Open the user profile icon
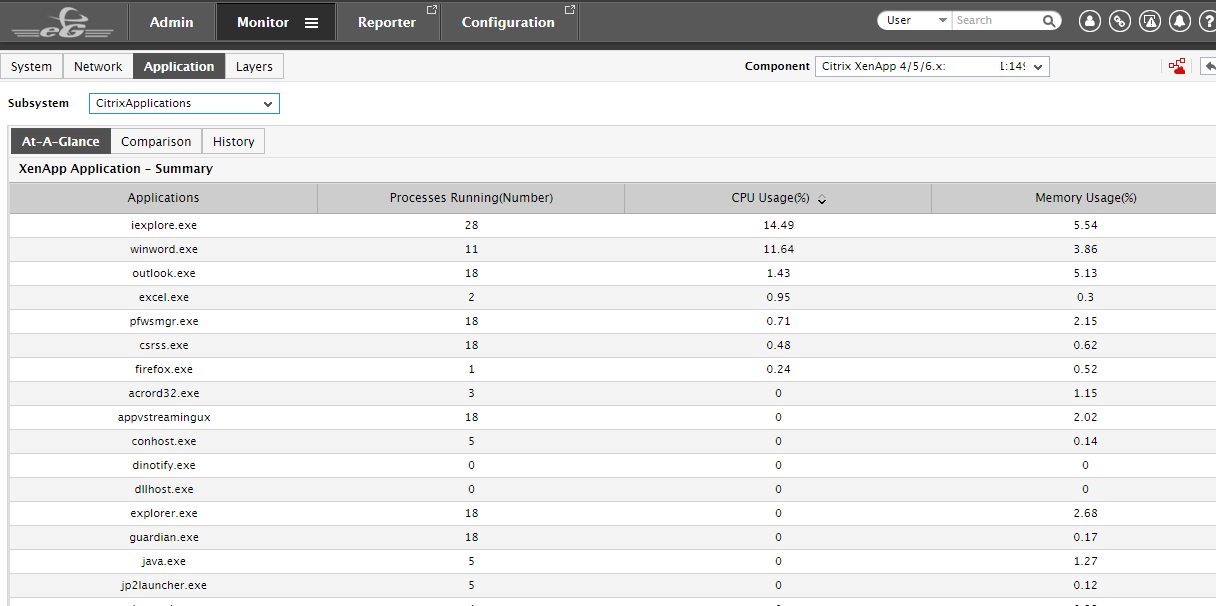Viewport: 1216px width, 606px height. [x=1090, y=21]
